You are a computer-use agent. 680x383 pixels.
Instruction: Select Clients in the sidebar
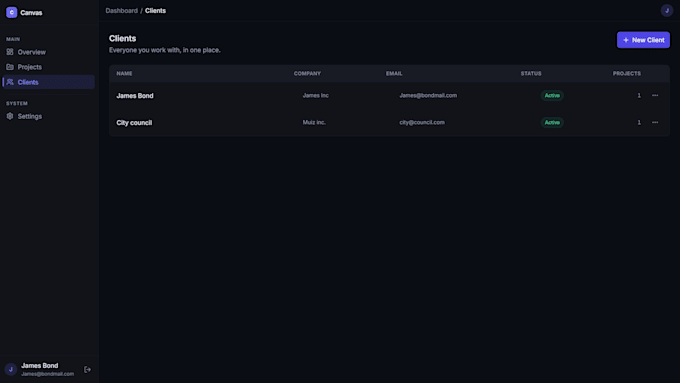point(48,82)
